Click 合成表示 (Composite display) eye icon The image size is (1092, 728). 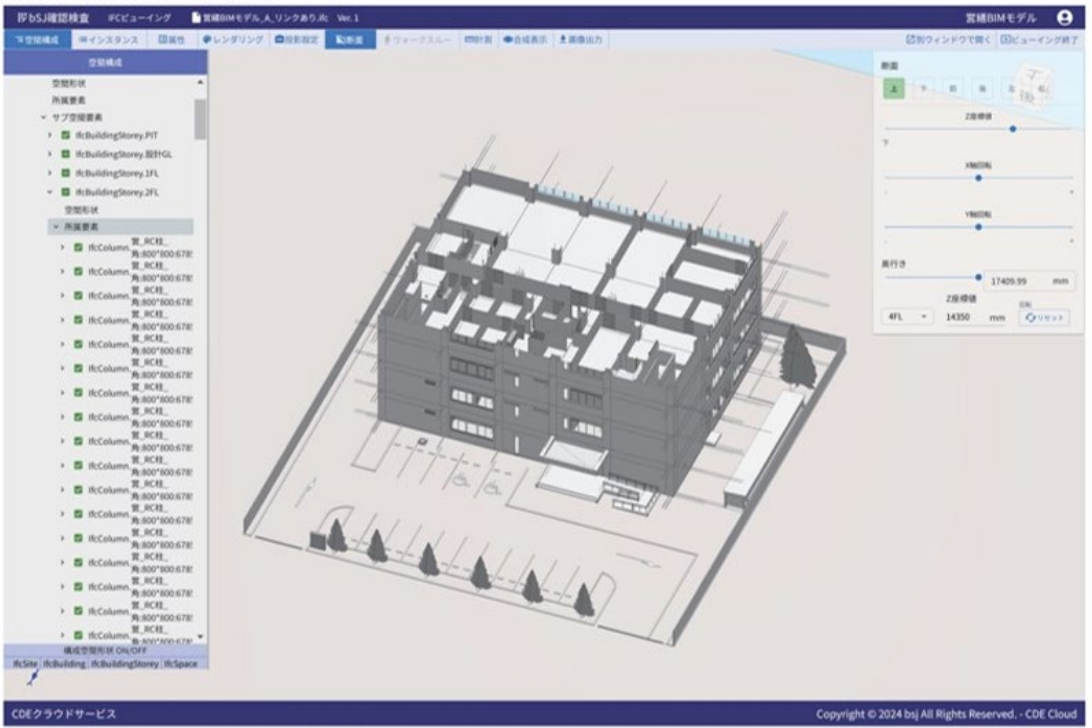(524, 40)
